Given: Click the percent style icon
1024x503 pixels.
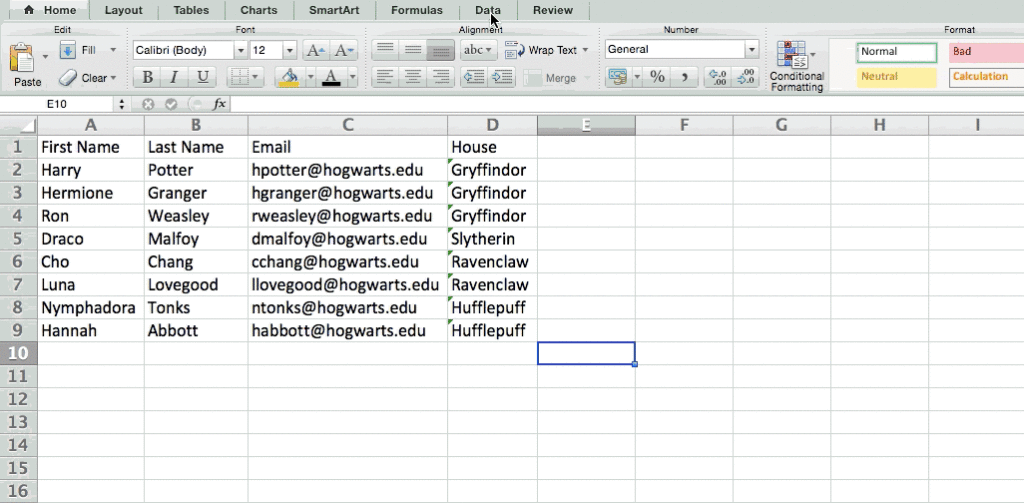Looking at the screenshot, I should pos(656,76).
